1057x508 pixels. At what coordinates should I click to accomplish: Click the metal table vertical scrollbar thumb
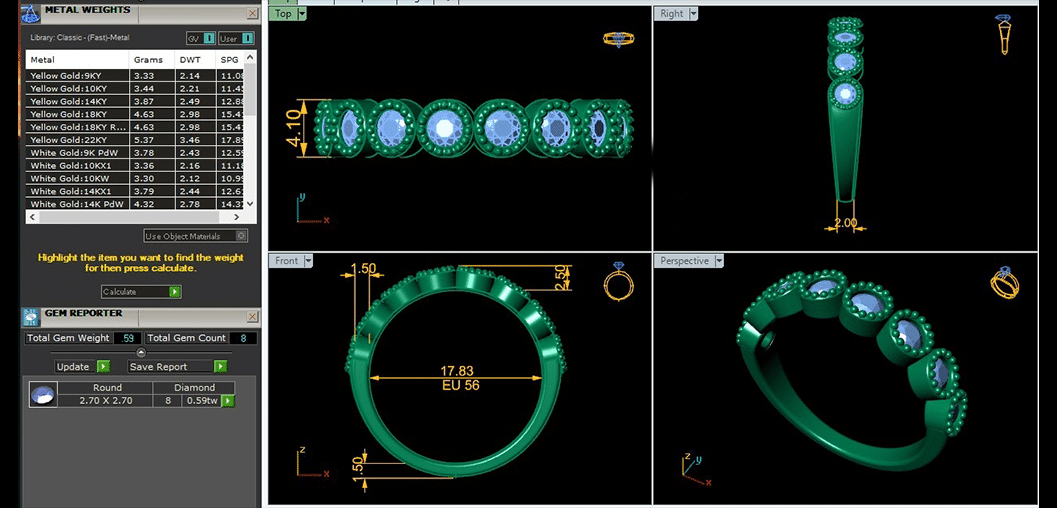[x=250, y=90]
